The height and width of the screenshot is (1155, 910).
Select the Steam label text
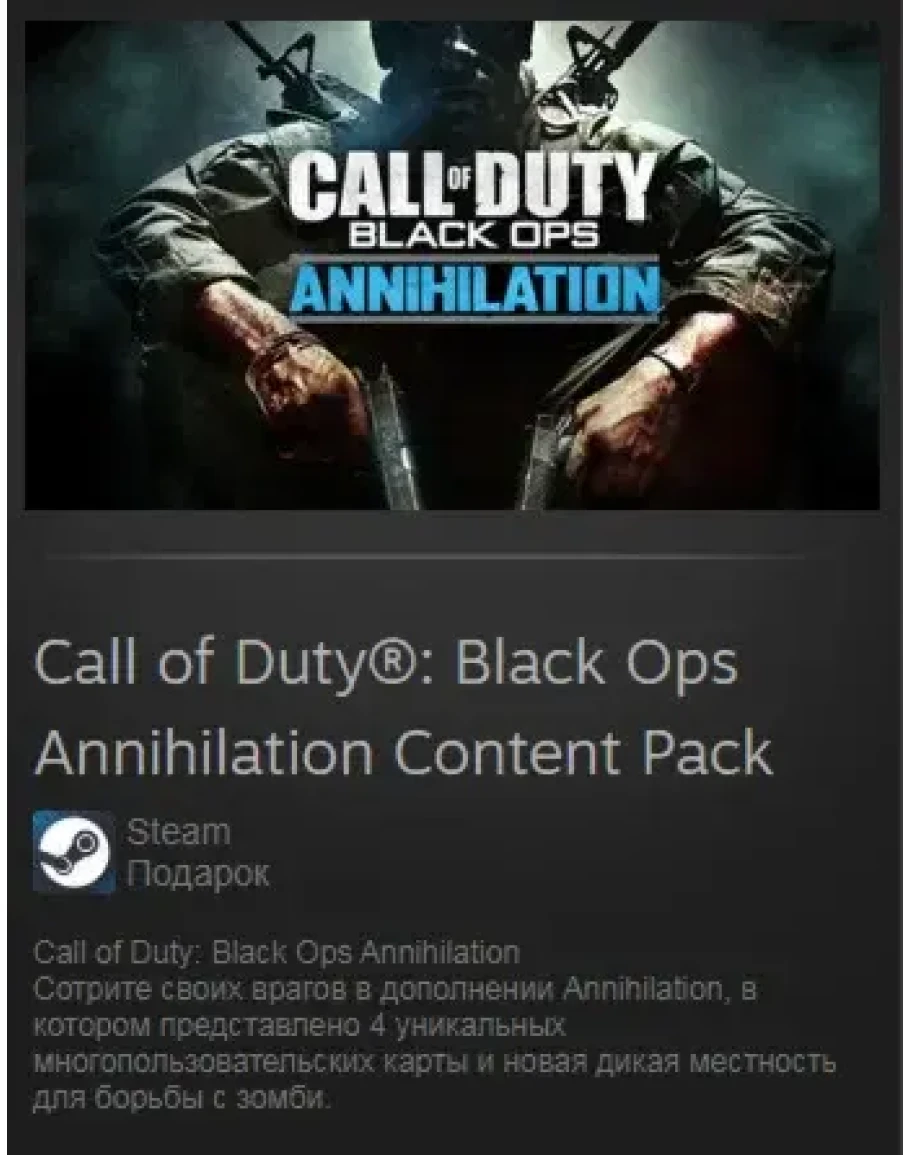tap(178, 832)
